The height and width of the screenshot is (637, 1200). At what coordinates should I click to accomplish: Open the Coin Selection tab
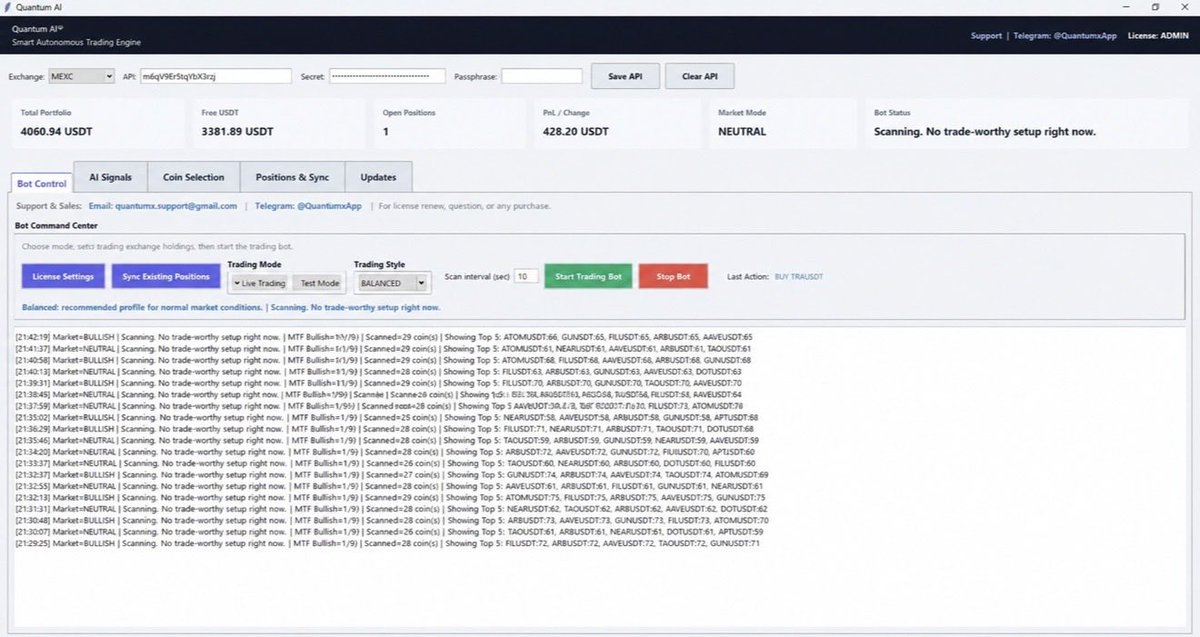click(194, 177)
